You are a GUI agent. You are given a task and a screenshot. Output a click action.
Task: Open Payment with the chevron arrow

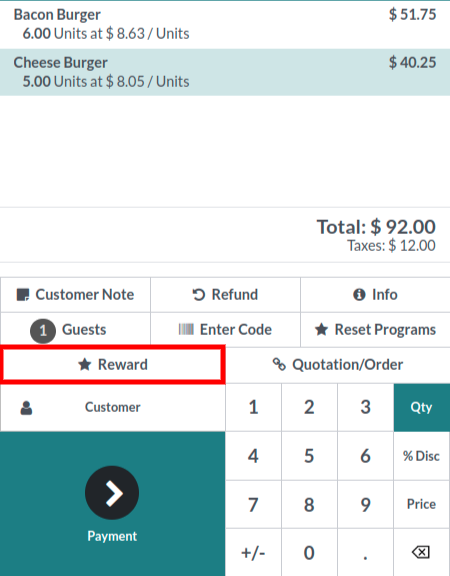click(x=112, y=493)
